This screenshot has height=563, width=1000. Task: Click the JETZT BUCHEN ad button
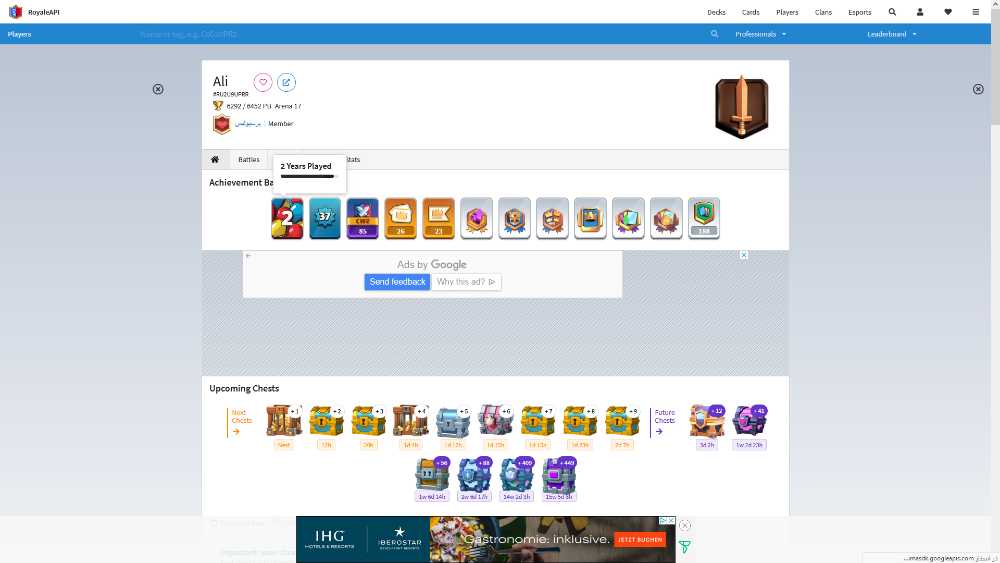click(x=640, y=539)
